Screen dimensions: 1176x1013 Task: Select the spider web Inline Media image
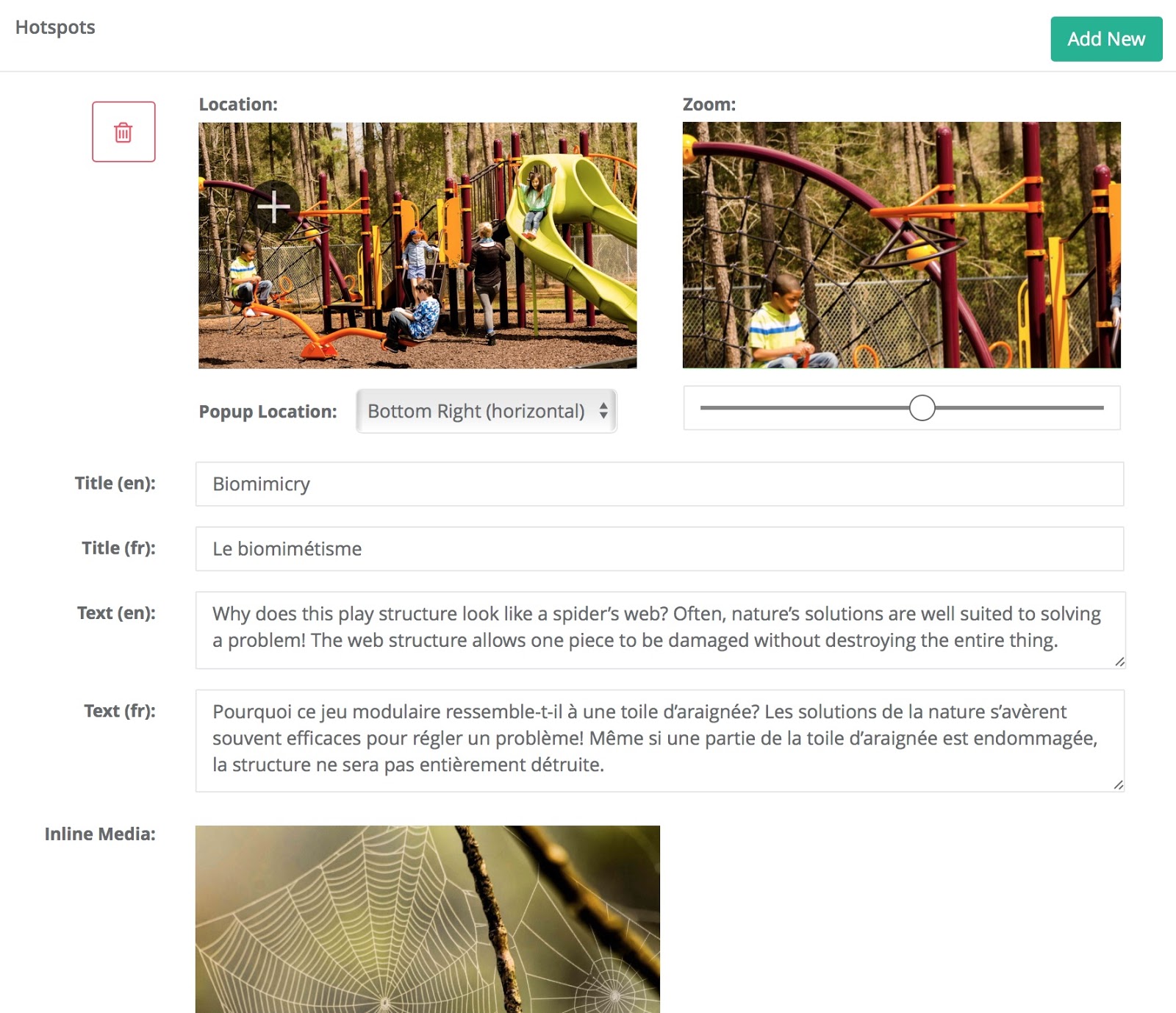(x=427, y=919)
